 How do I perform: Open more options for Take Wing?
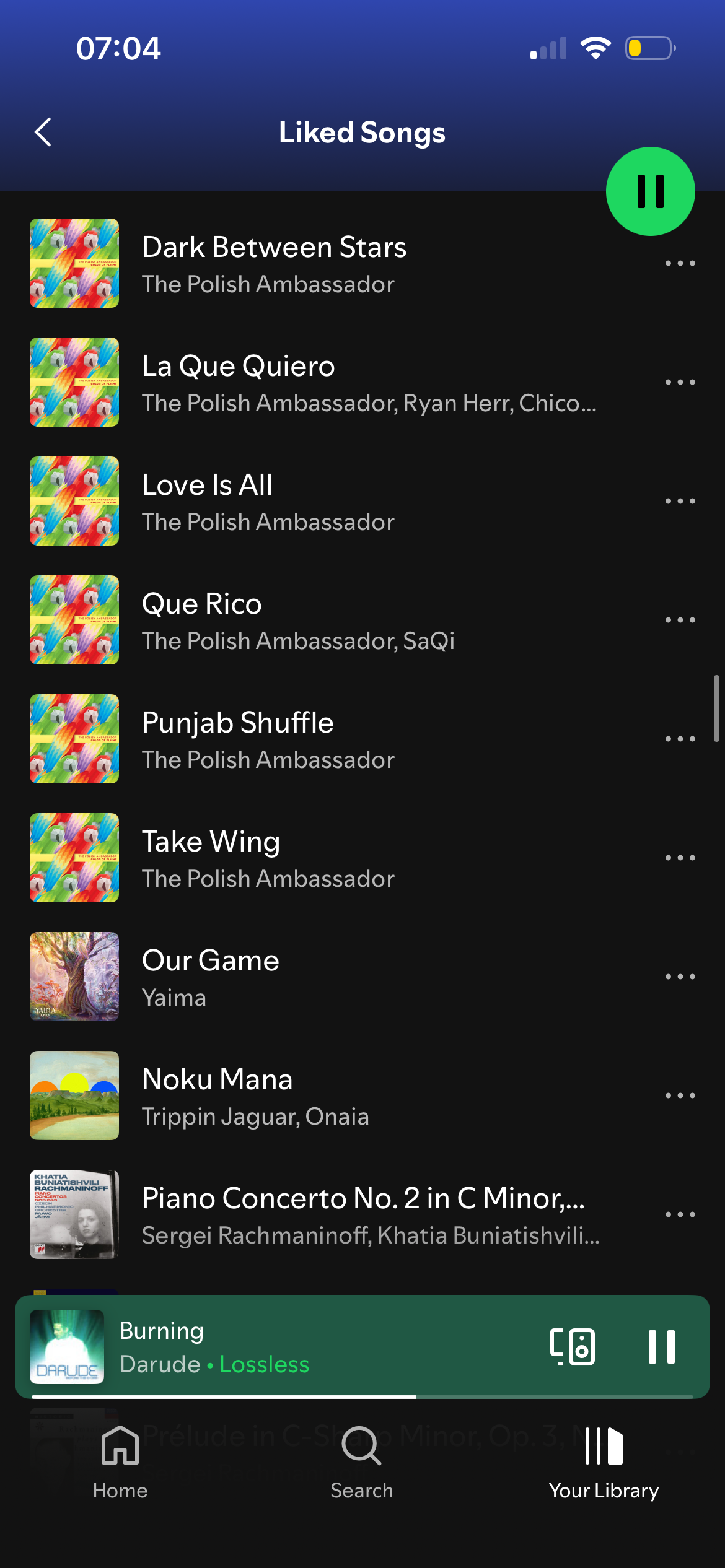click(x=680, y=858)
